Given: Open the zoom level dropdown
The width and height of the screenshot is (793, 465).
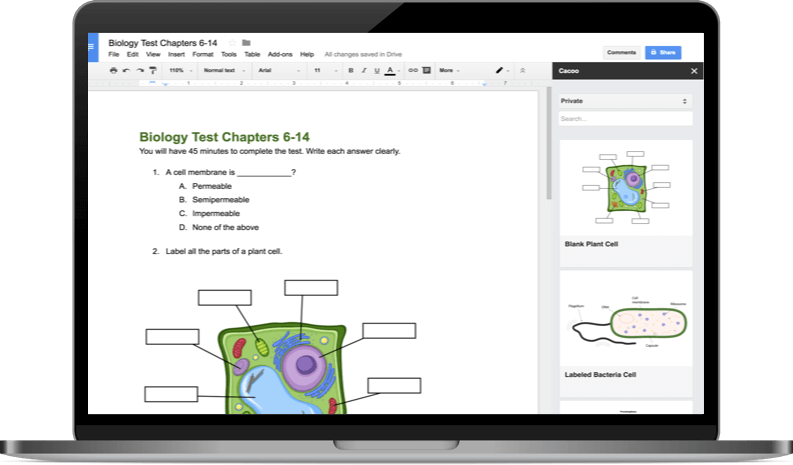Looking at the screenshot, I should tap(179, 71).
